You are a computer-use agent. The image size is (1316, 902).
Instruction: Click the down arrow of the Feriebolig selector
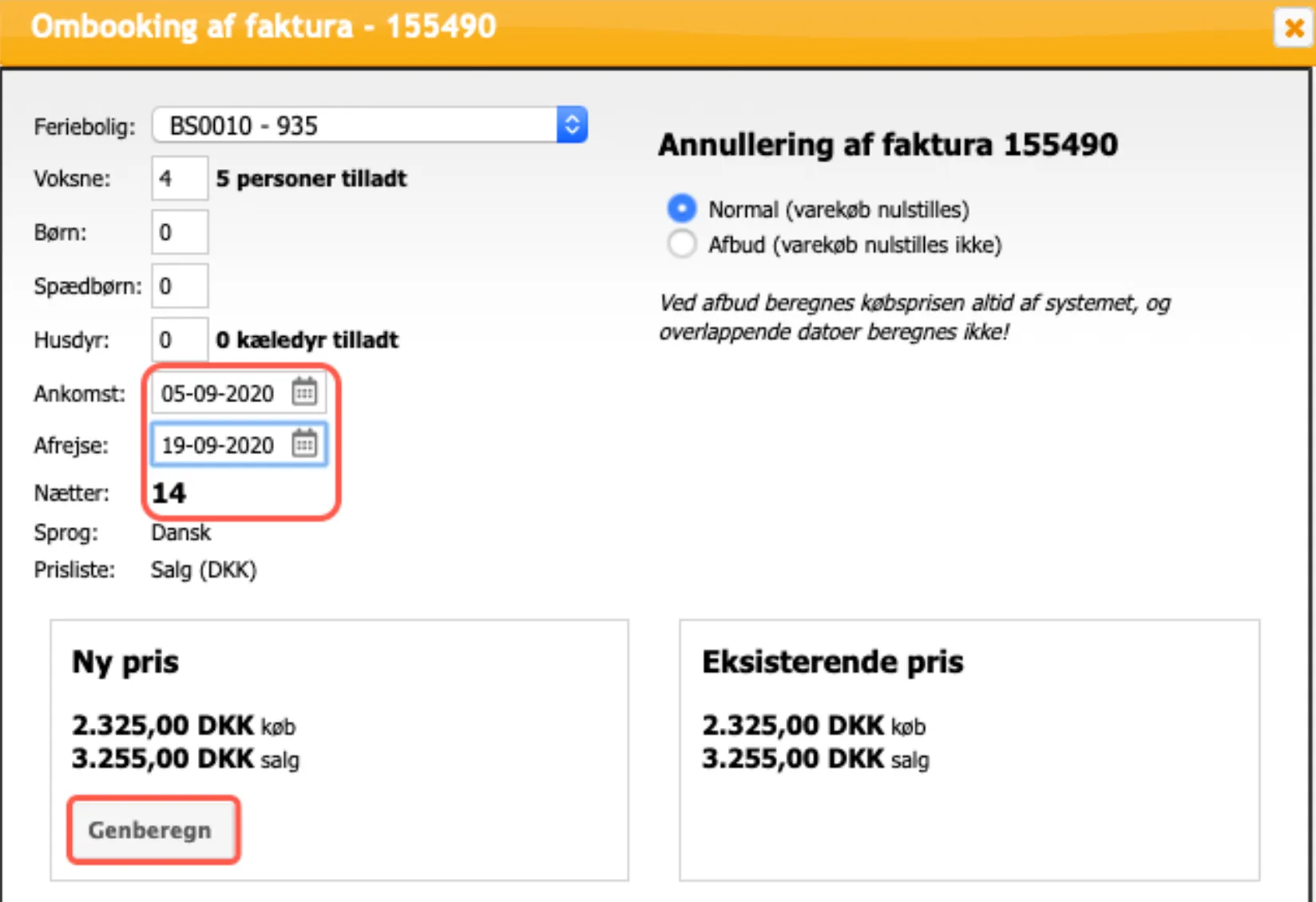pos(571,132)
